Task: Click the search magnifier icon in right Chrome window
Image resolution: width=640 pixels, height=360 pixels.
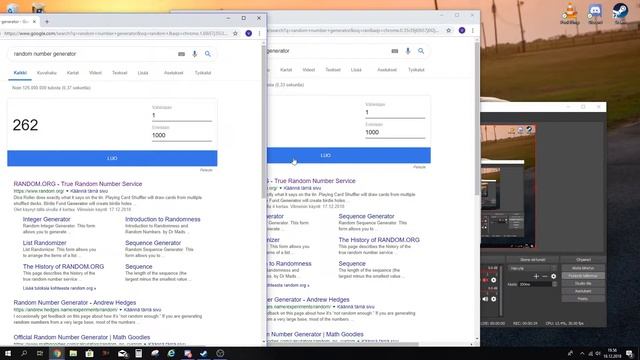Action: 421,51
